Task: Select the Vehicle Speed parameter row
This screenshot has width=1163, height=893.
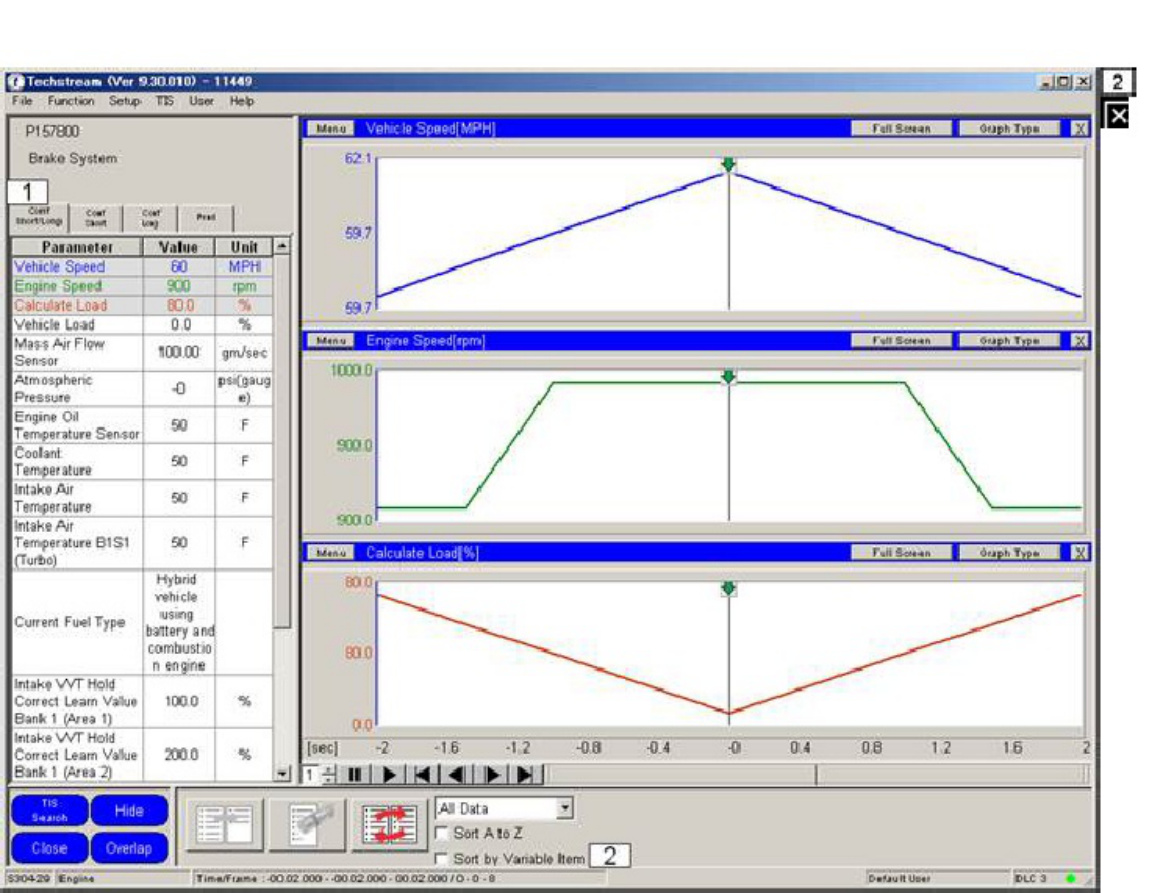Action: coord(142,266)
